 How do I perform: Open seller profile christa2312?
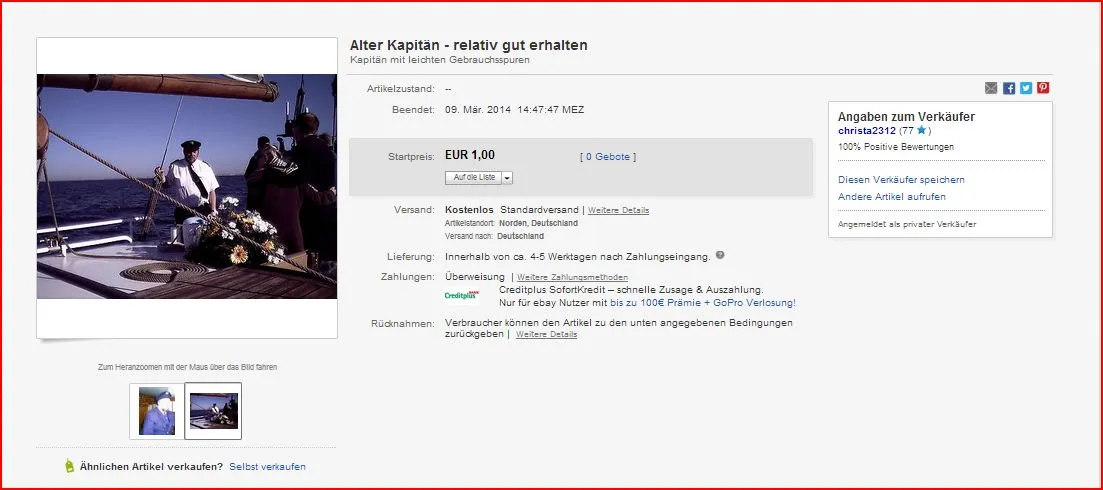[x=866, y=131]
